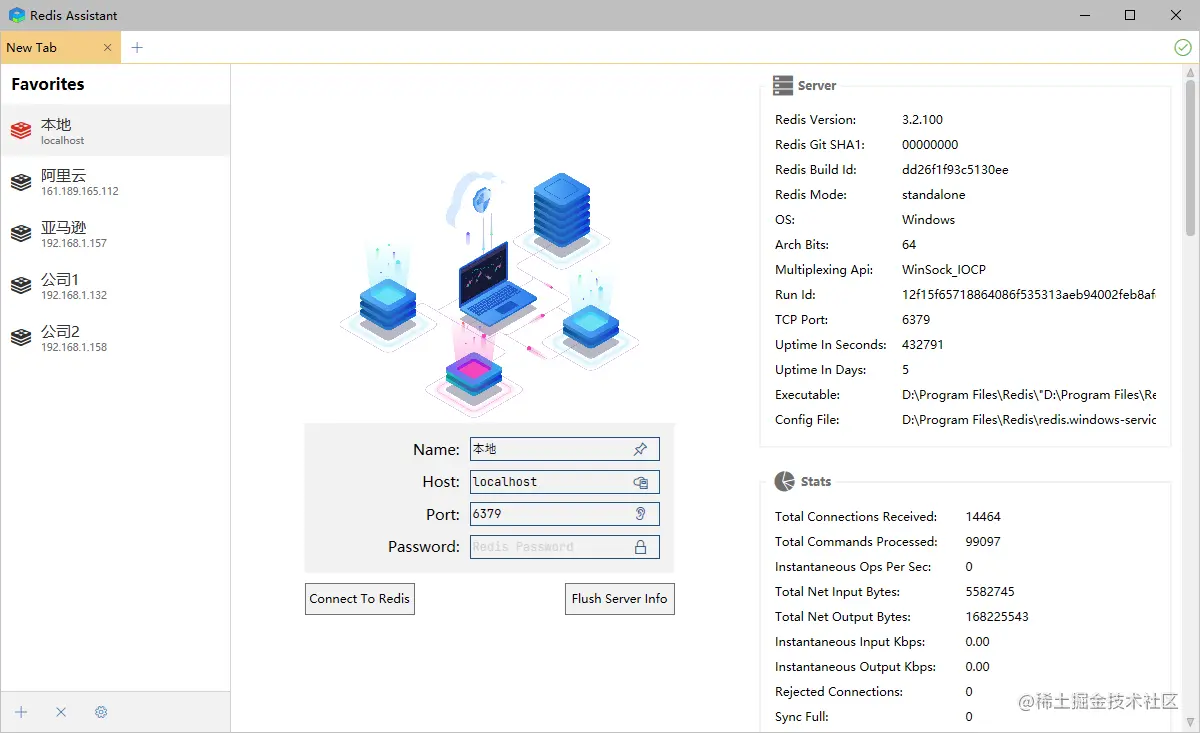Click the Connect To Redis button
This screenshot has height=733, width=1200.
(x=360, y=599)
